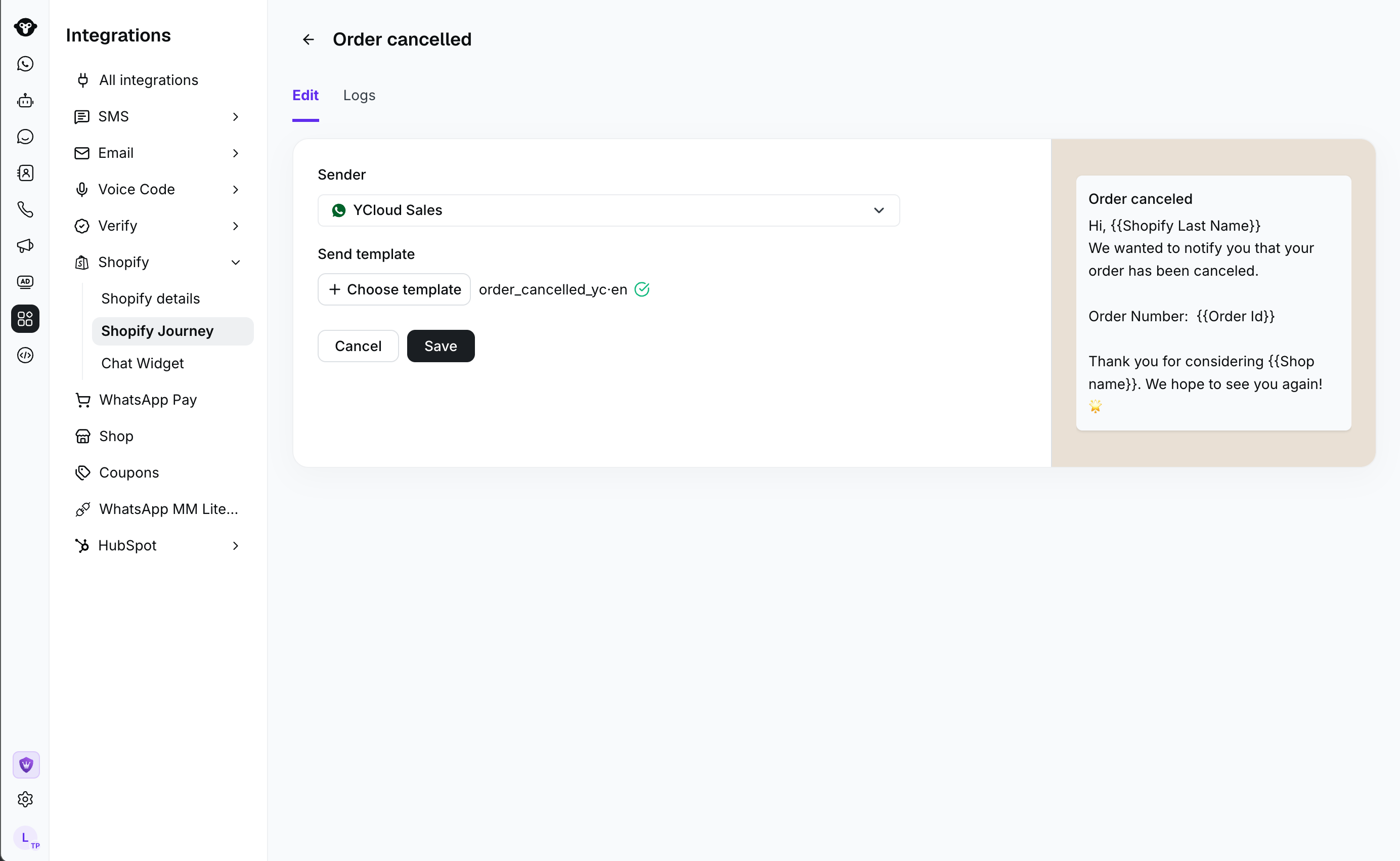Click the order_cancelled_yc·en template name
This screenshot has width=1400, height=861.
click(553, 289)
